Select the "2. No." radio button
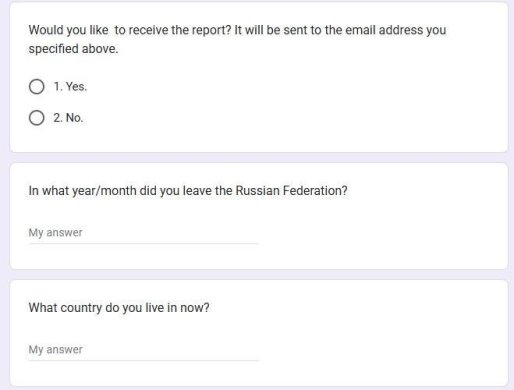Screen dimensions: 514x390 (x=36, y=118)
